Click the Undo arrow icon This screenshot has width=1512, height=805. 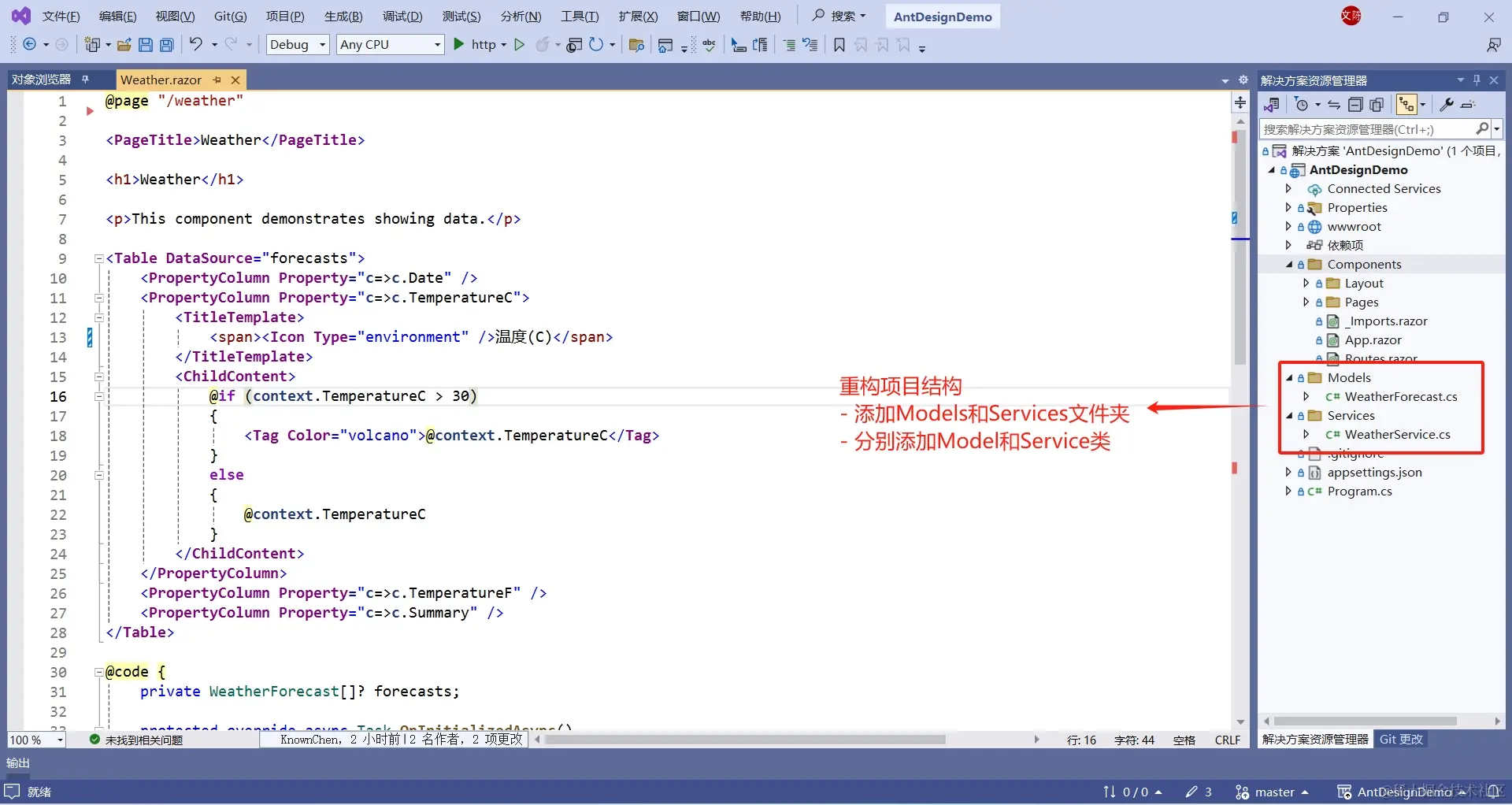[196, 44]
